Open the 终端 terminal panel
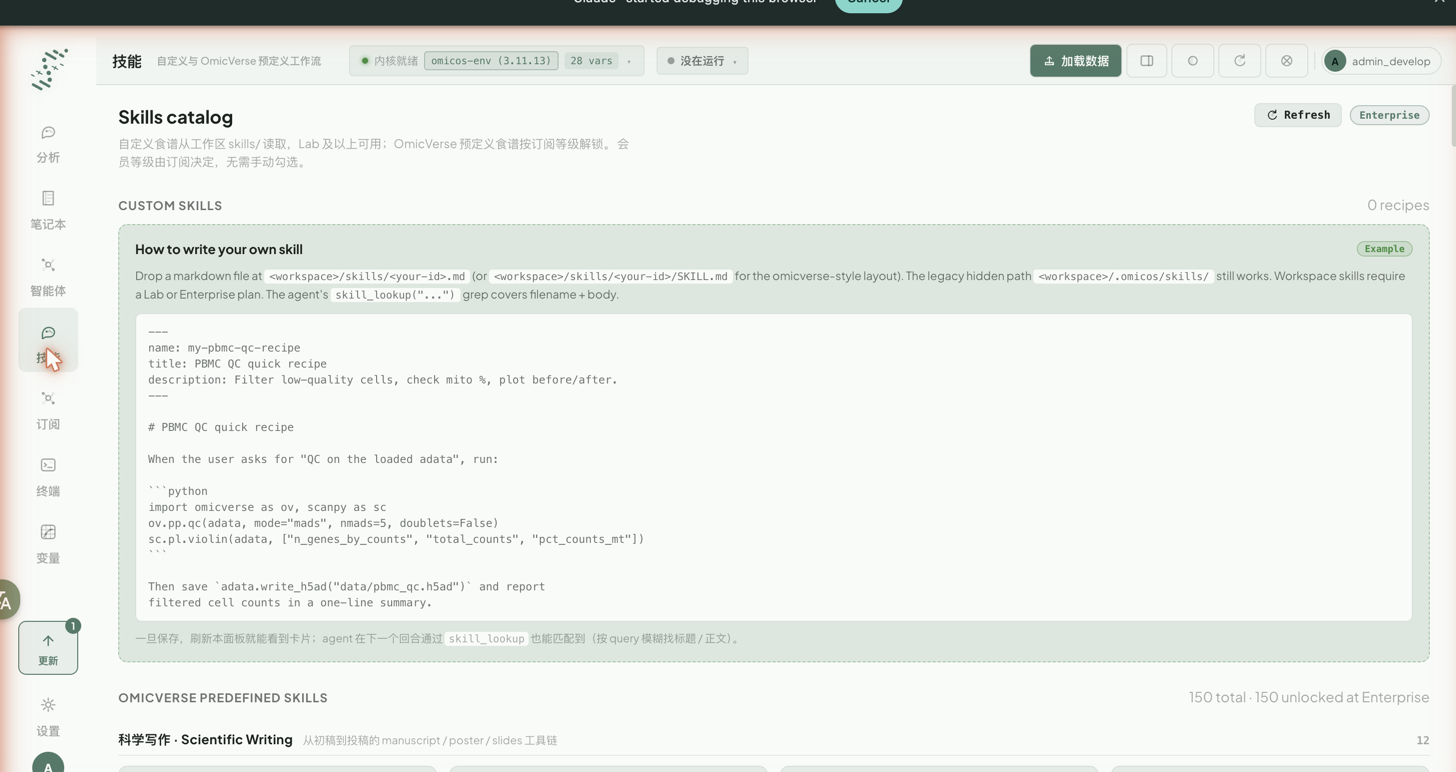The image size is (1456, 772). pos(48,478)
